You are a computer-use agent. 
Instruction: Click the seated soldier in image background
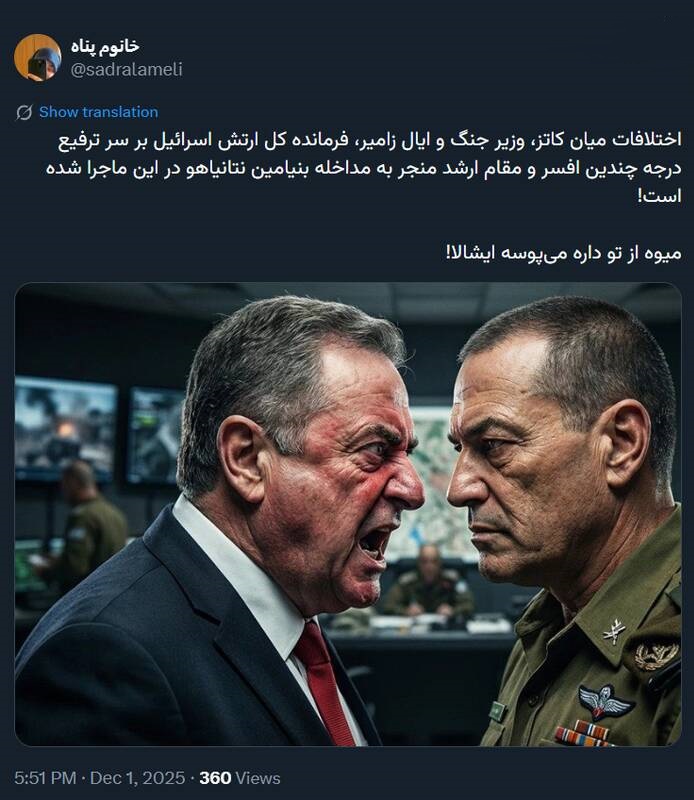pyautogui.click(x=428, y=582)
